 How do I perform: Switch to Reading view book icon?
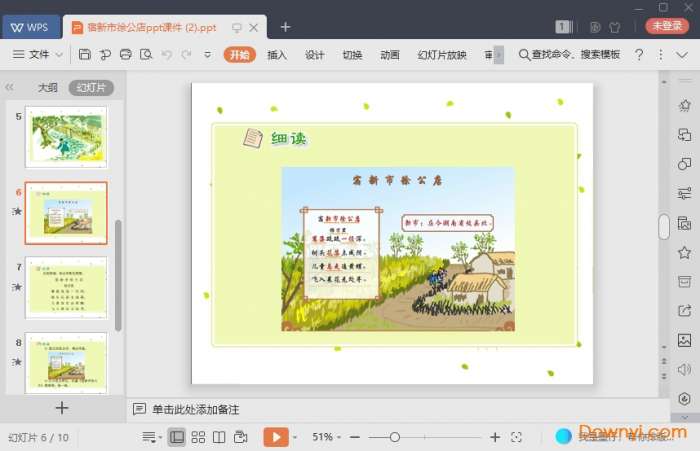tap(219, 437)
